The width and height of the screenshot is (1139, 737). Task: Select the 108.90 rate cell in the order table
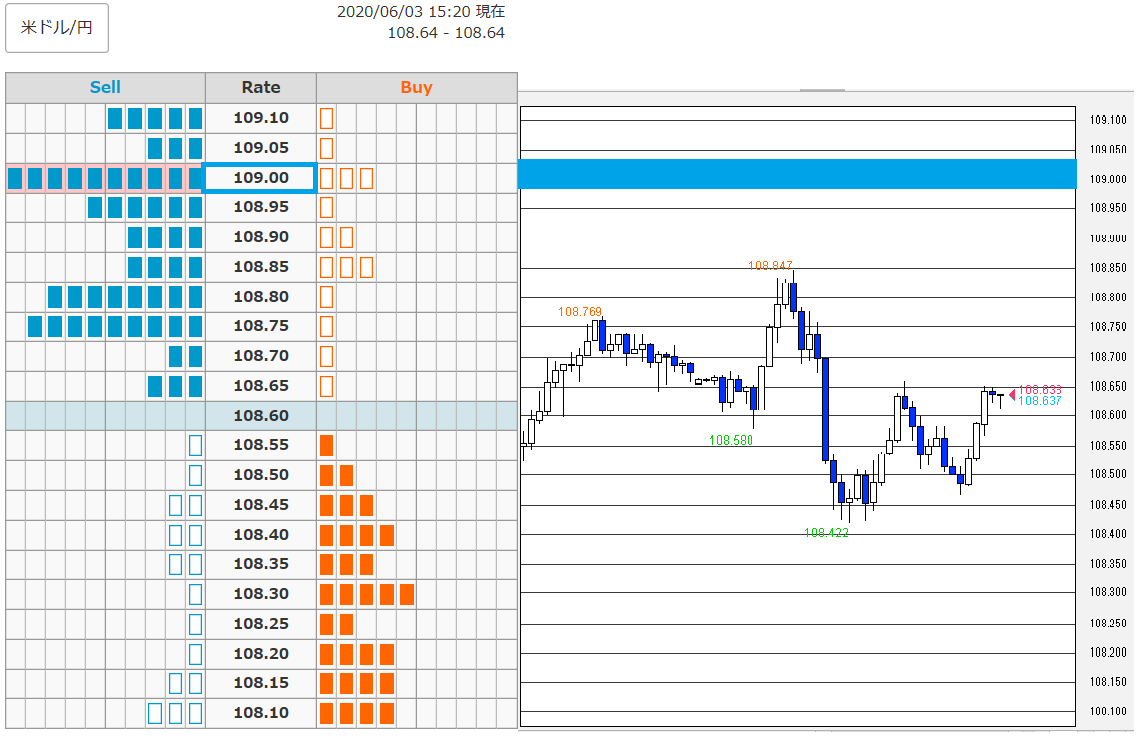[261, 237]
